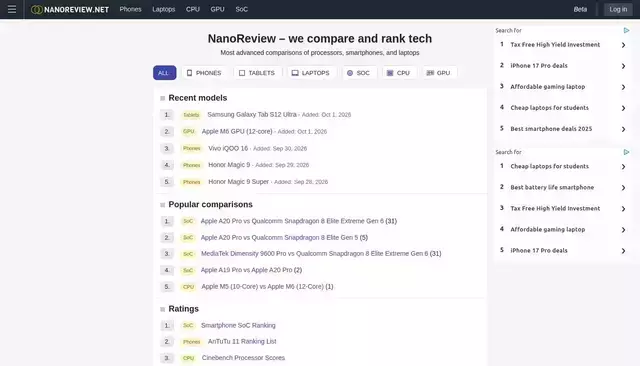Click chevron of second-block iPhone 17 Pro deals

pyautogui.click(x=623, y=251)
